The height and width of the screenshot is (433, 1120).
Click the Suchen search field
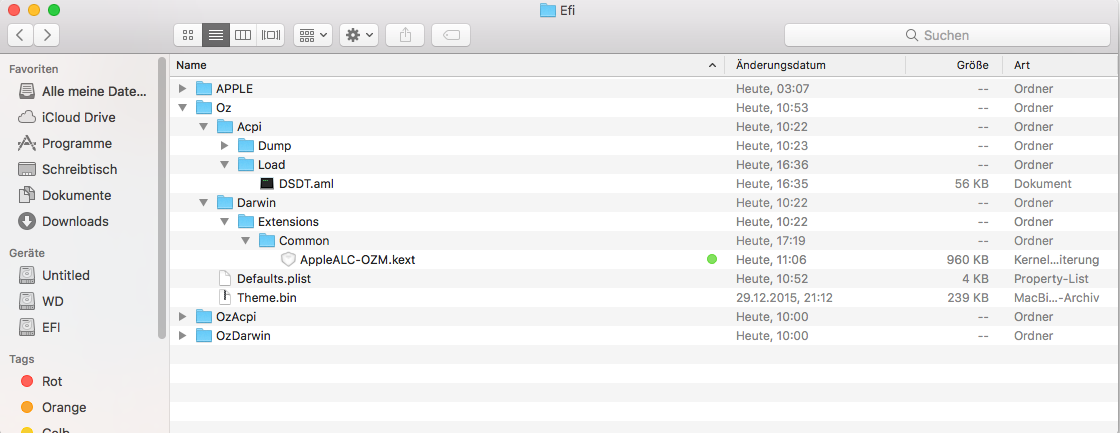[946, 35]
